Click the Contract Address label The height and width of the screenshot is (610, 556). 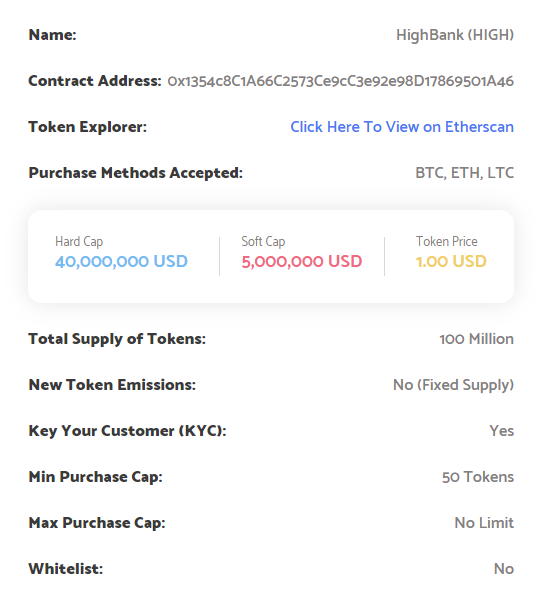(x=95, y=81)
